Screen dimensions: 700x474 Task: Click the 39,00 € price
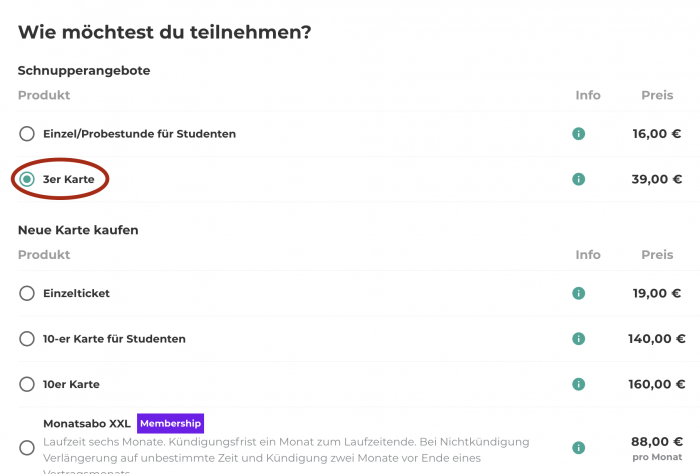656,179
